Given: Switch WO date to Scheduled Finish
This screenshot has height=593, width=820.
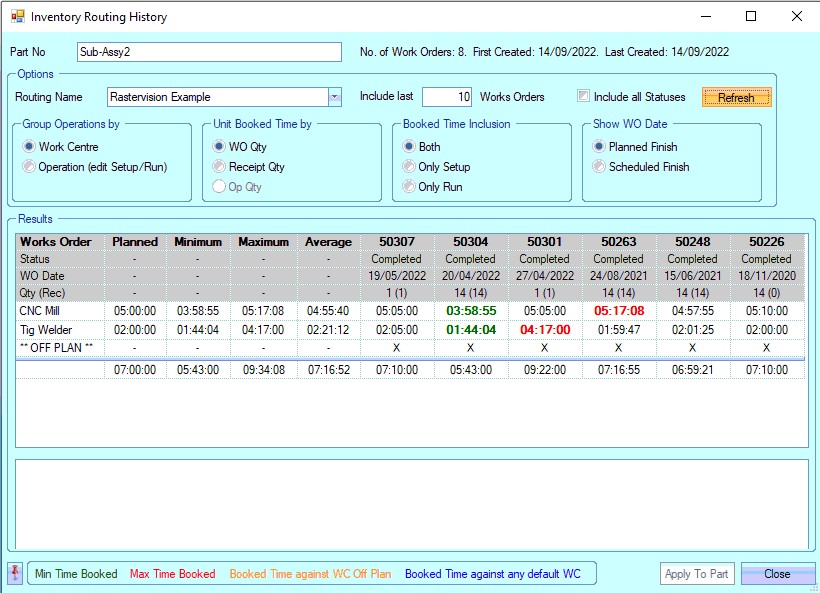Looking at the screenshot, I should [x=600, y=167].
